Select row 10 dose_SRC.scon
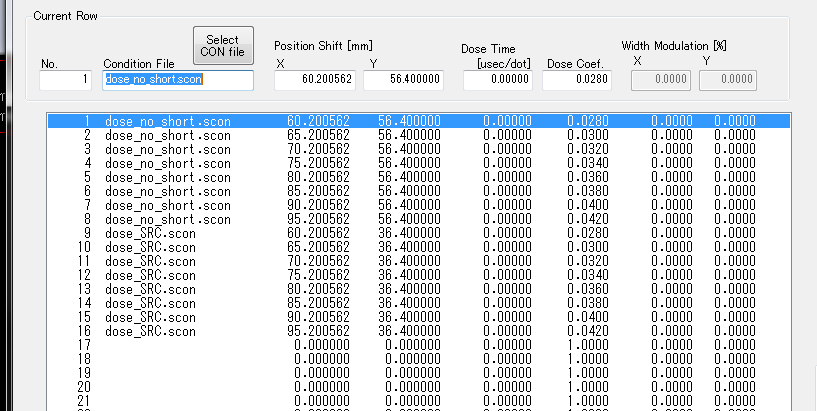The width and height of the screenshot is (817, 411). tap(419, 247)
